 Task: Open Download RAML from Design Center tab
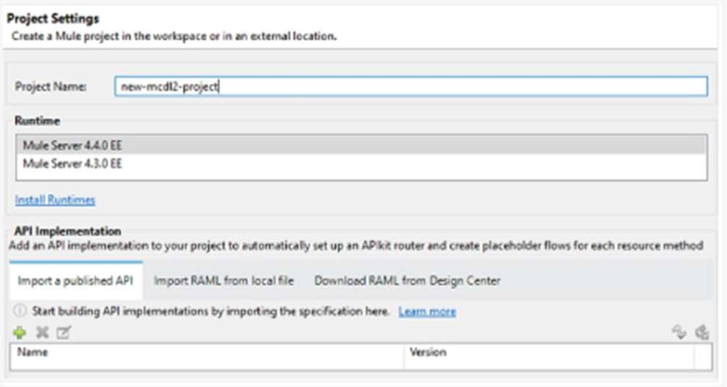click(407, 280)
